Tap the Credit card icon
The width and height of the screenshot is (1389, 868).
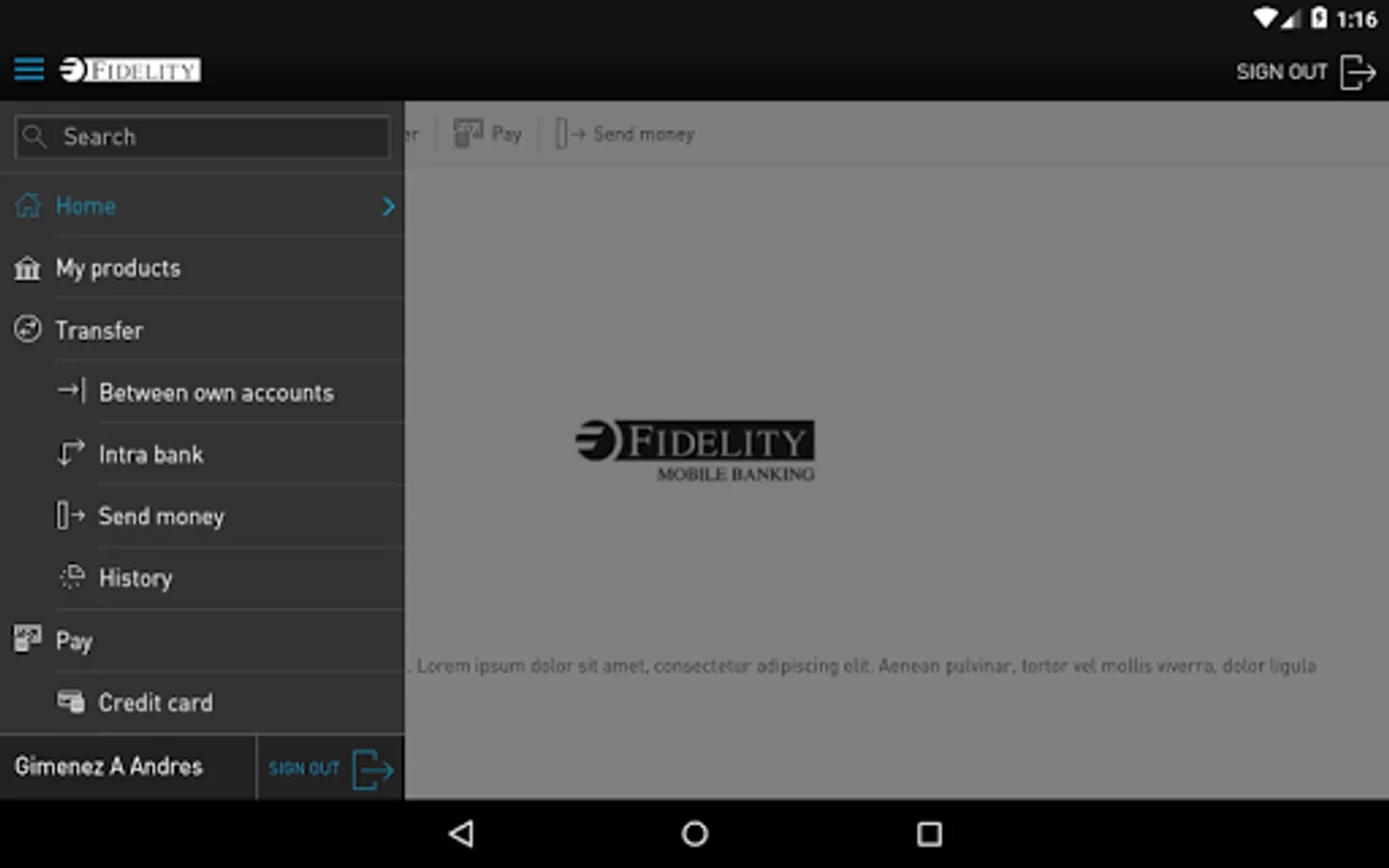pos(71,701)
